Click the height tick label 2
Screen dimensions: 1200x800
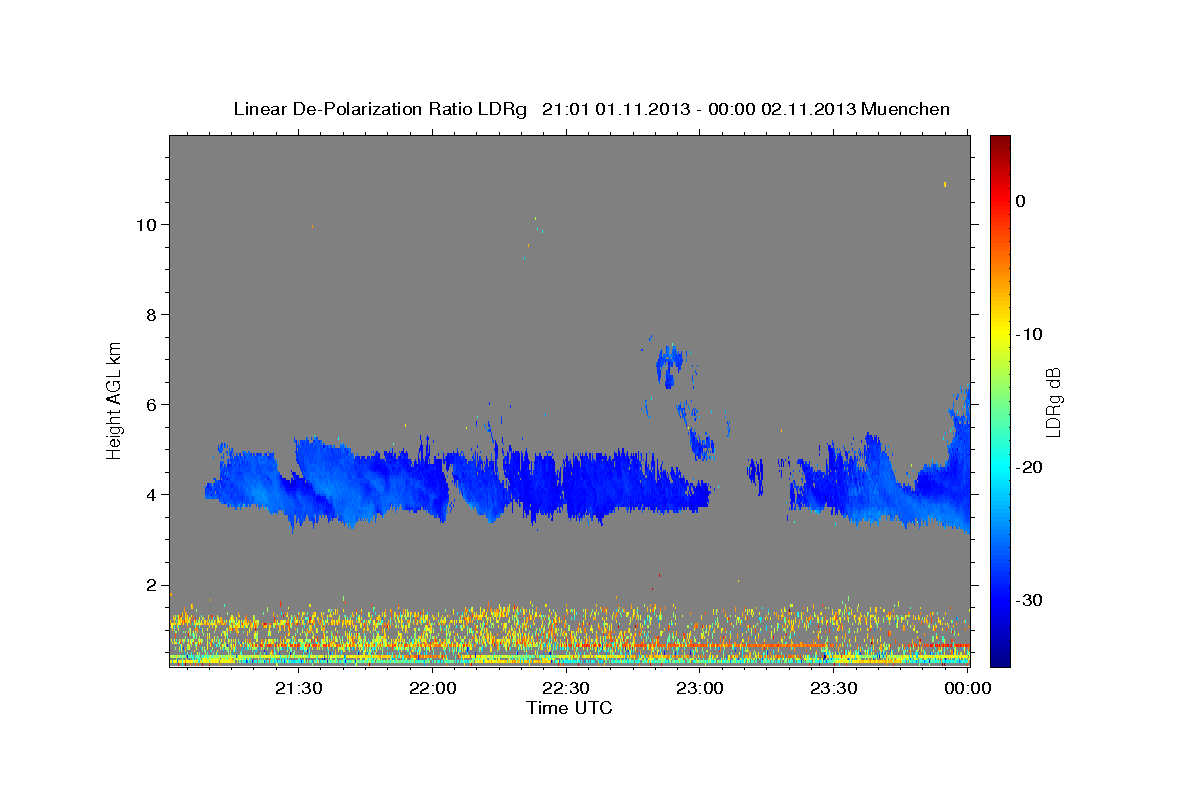pyautogui.click(x=152, y=585)
